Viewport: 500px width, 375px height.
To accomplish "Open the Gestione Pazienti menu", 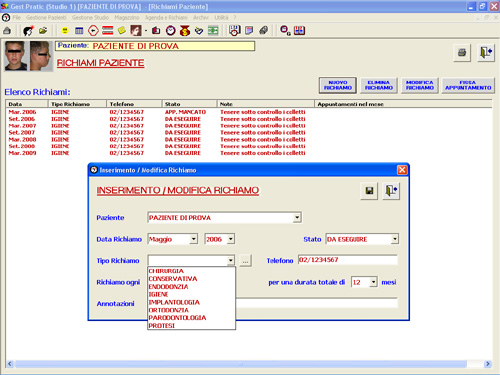I will click(46, 17).
